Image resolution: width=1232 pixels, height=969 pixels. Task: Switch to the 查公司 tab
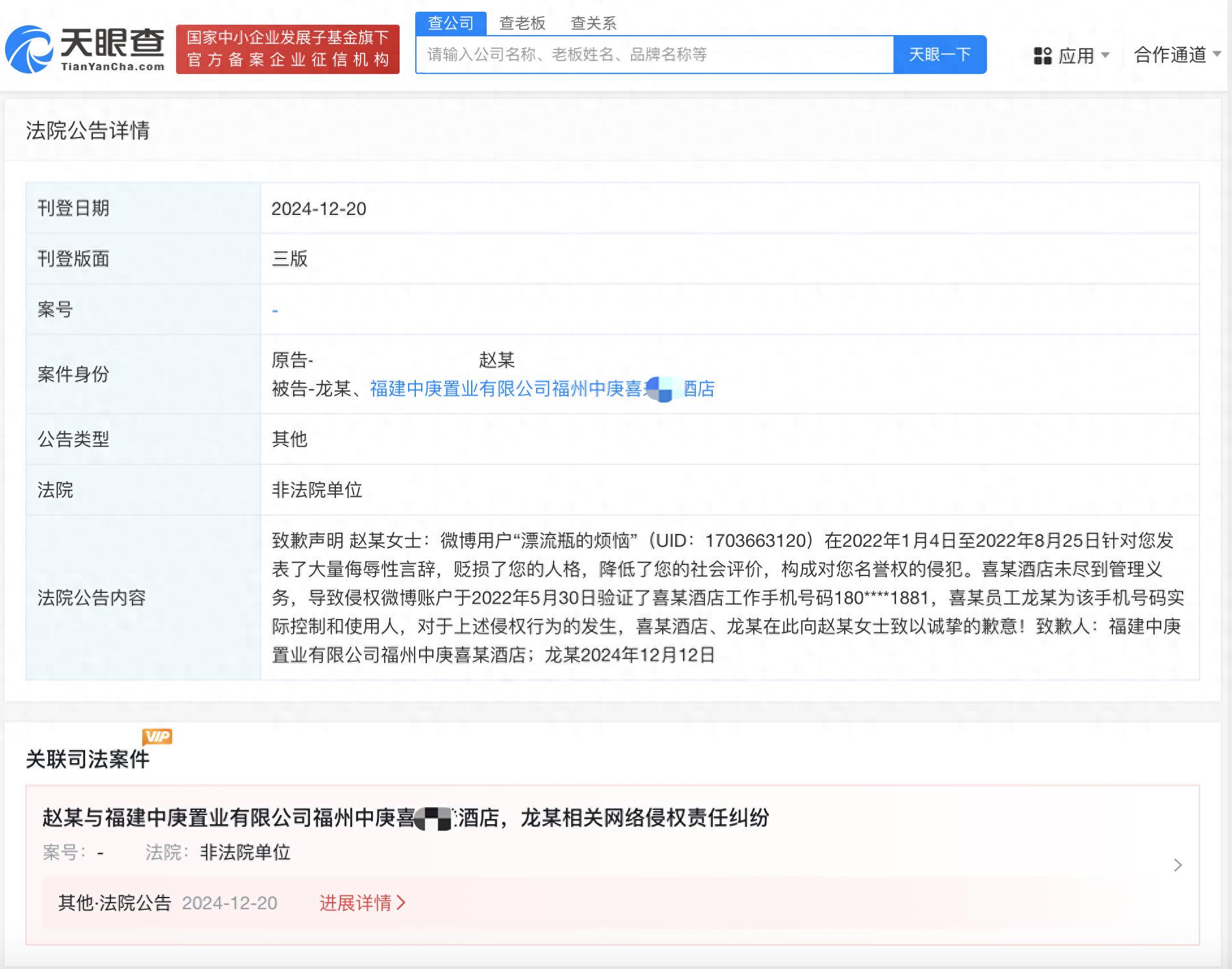[x=451, y=23]
